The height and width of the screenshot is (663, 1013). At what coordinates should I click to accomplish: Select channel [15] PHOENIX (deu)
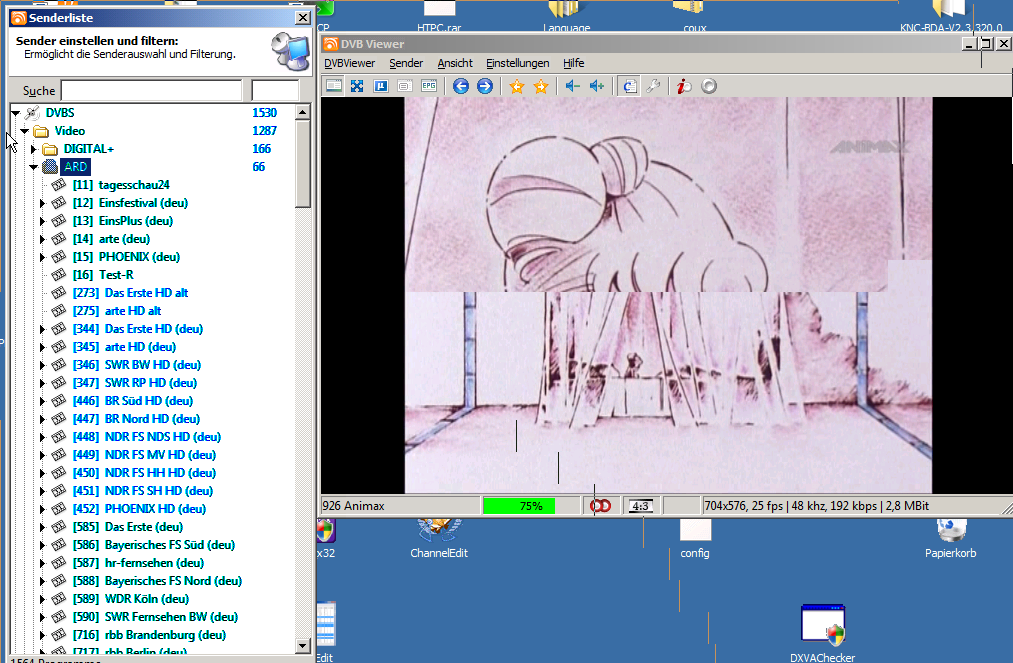(x=126, y=257)
